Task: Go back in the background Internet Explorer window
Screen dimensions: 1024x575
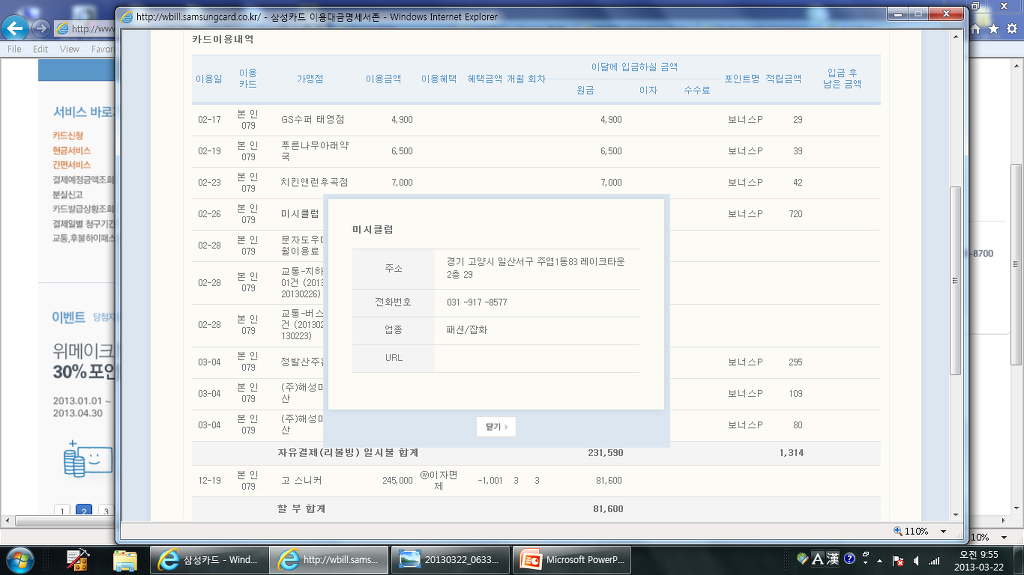Action: 15,28
